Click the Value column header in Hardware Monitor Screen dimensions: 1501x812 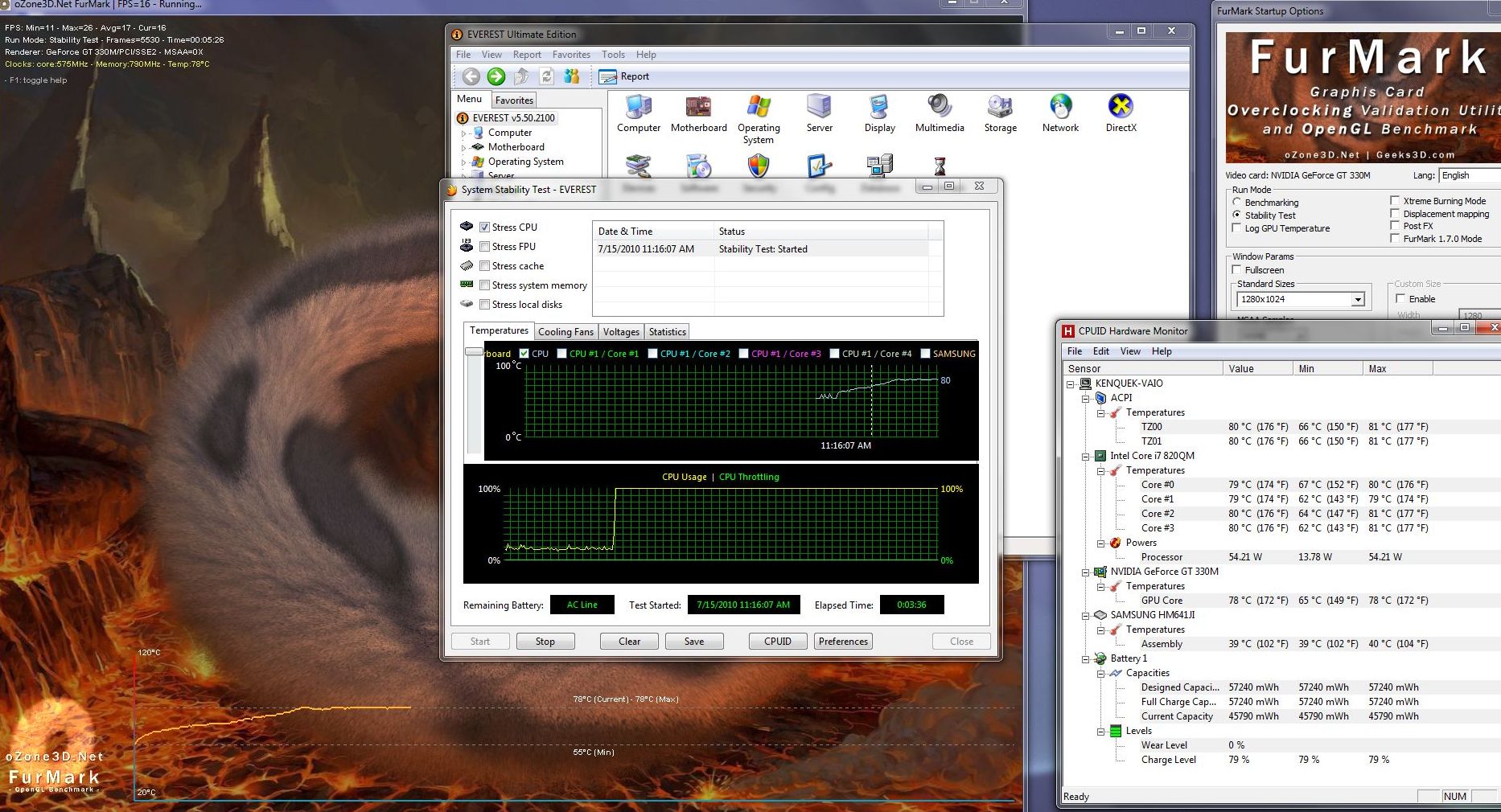[1257, 369]
